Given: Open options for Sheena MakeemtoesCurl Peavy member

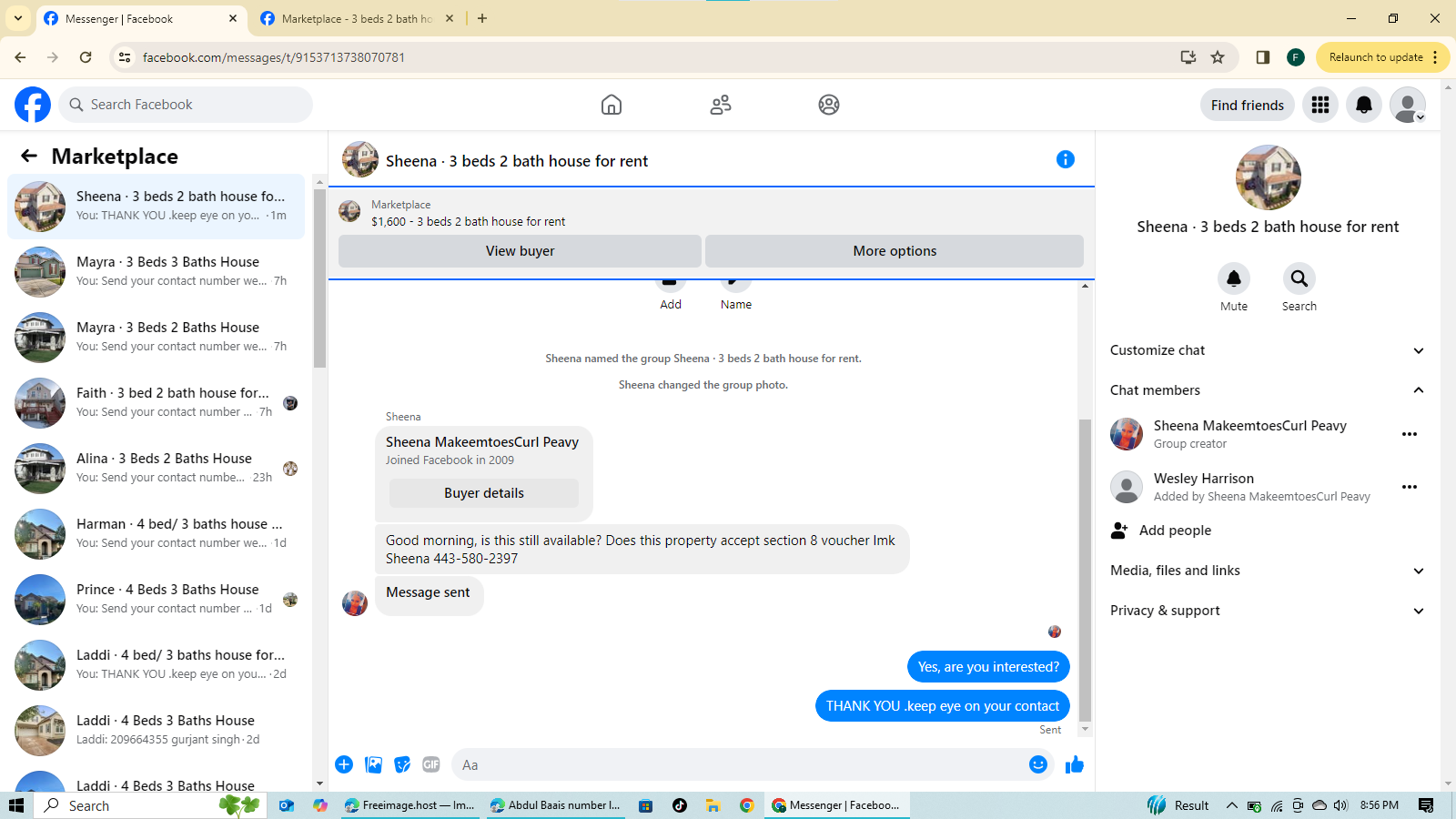Looking at the screenshot, I should coord(1410,434).
